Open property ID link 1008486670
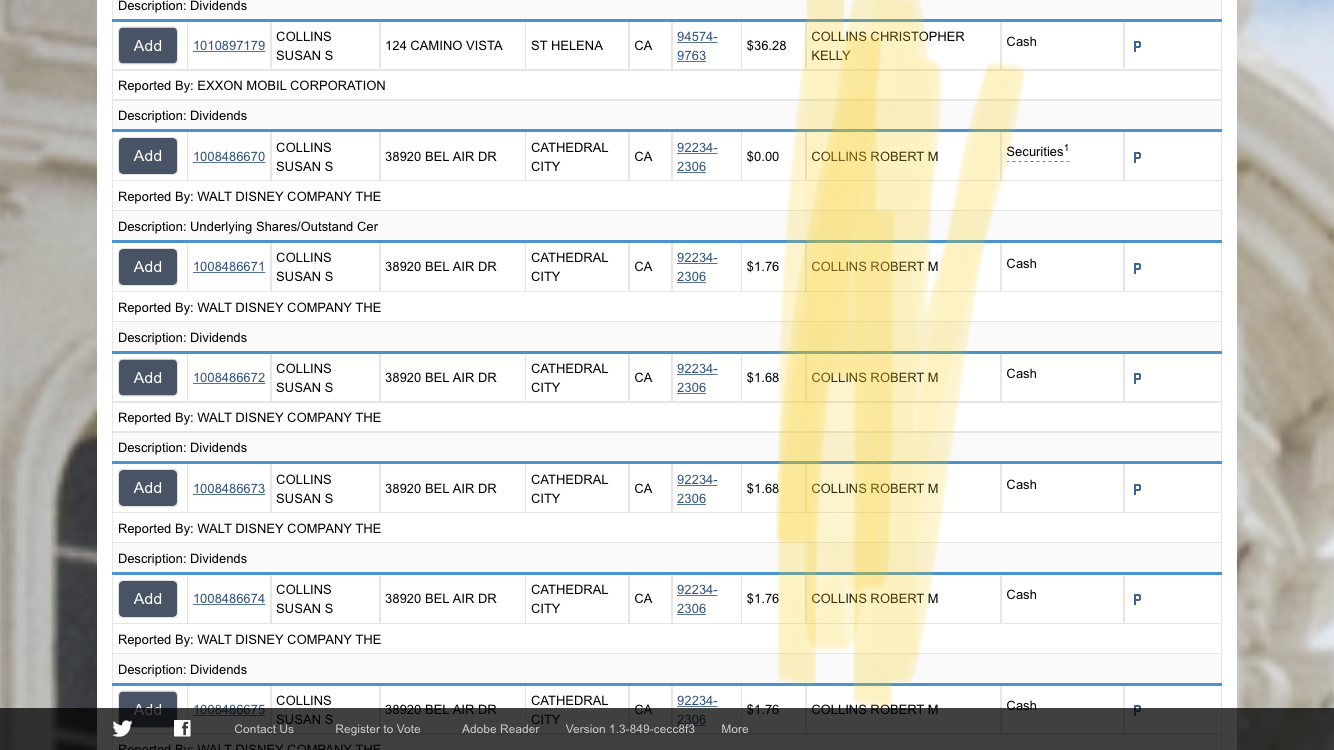1334x750 pixels. [229, 157]
